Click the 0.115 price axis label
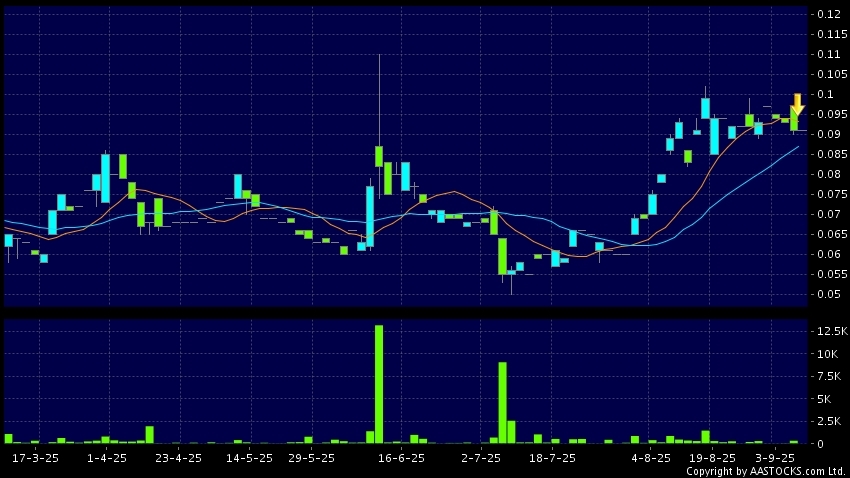Viewport: 850px width, 478px height. click(x=832, y=34)
